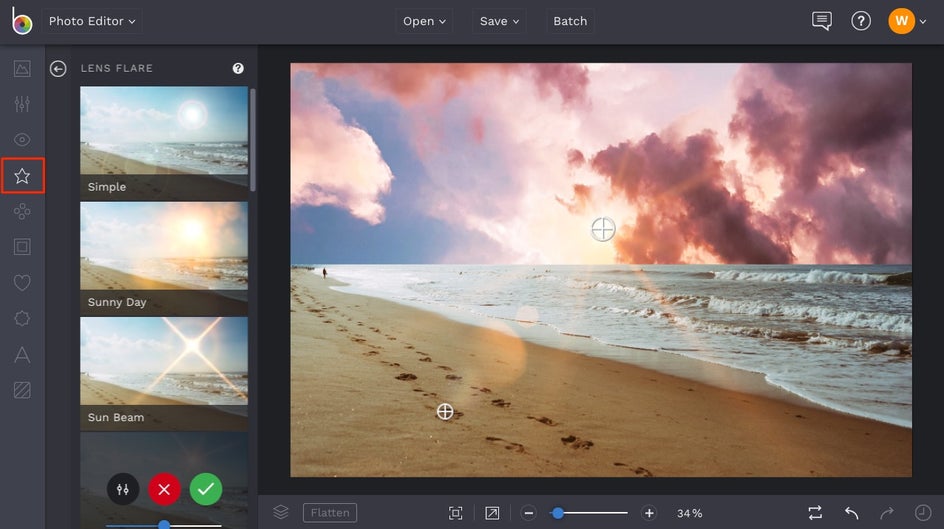Open the Open menu
The width and height of the screenshot is (944, 529).
(x=424, y=21)
